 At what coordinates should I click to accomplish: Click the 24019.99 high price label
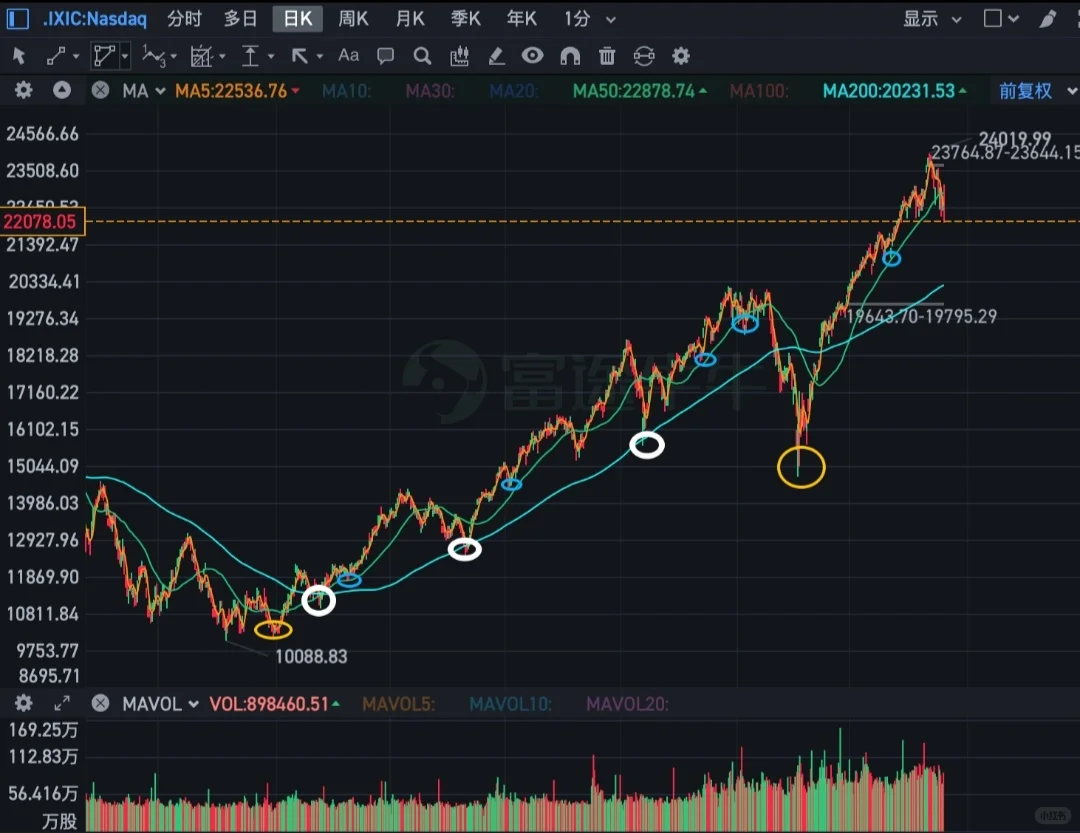pos(1015,138)
